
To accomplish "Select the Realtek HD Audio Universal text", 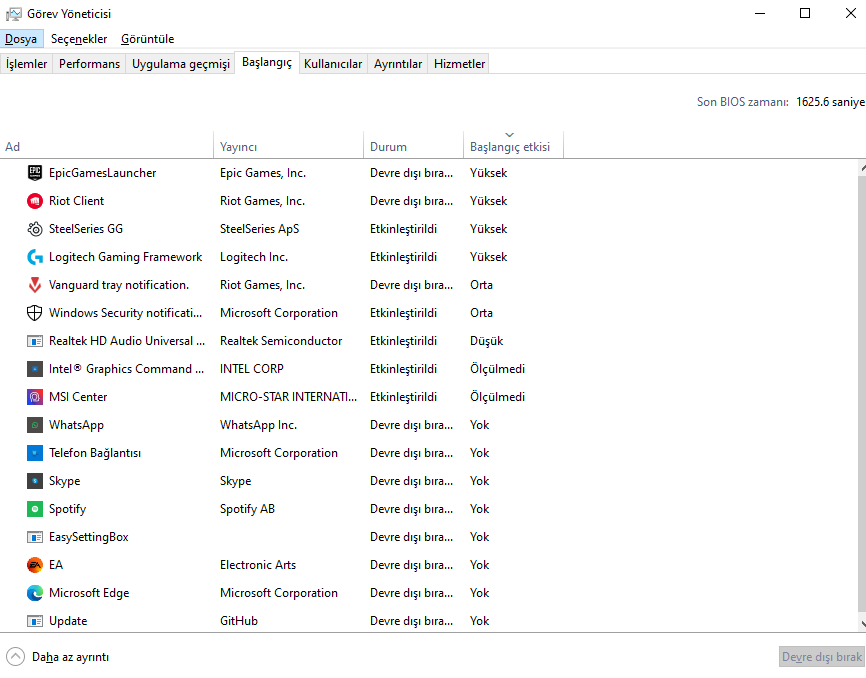I will pos(126,341).
